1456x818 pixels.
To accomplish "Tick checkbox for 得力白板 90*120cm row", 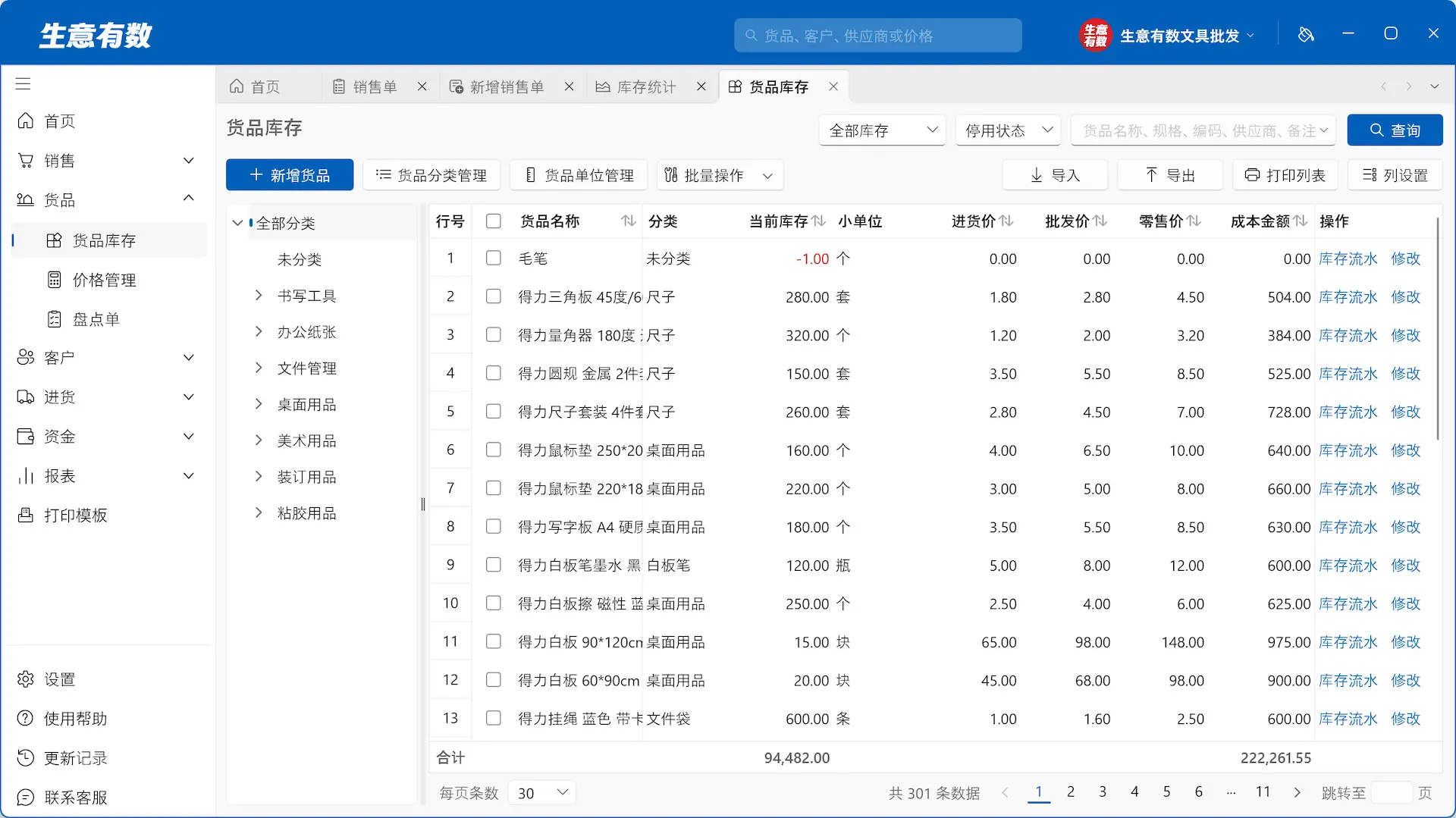I will 494,642.
